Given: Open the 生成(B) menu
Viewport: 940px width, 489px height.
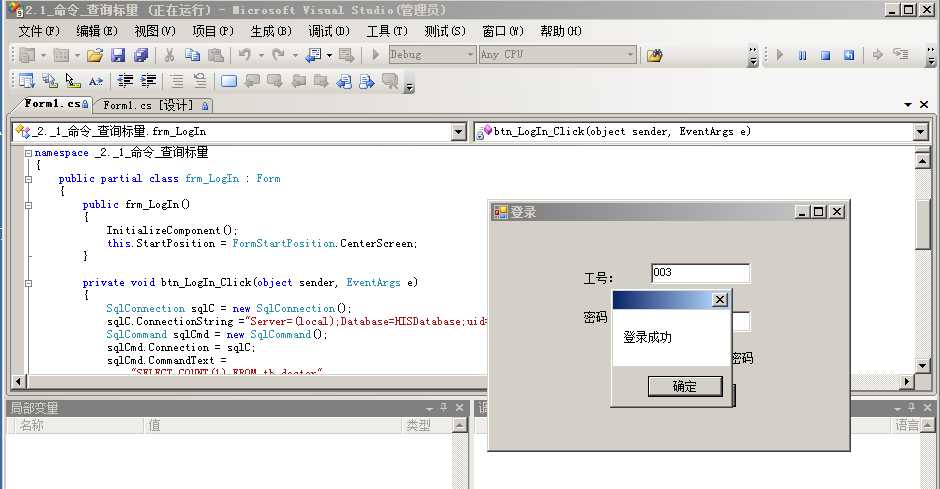Looking at the screenshot, I should 271,31.
